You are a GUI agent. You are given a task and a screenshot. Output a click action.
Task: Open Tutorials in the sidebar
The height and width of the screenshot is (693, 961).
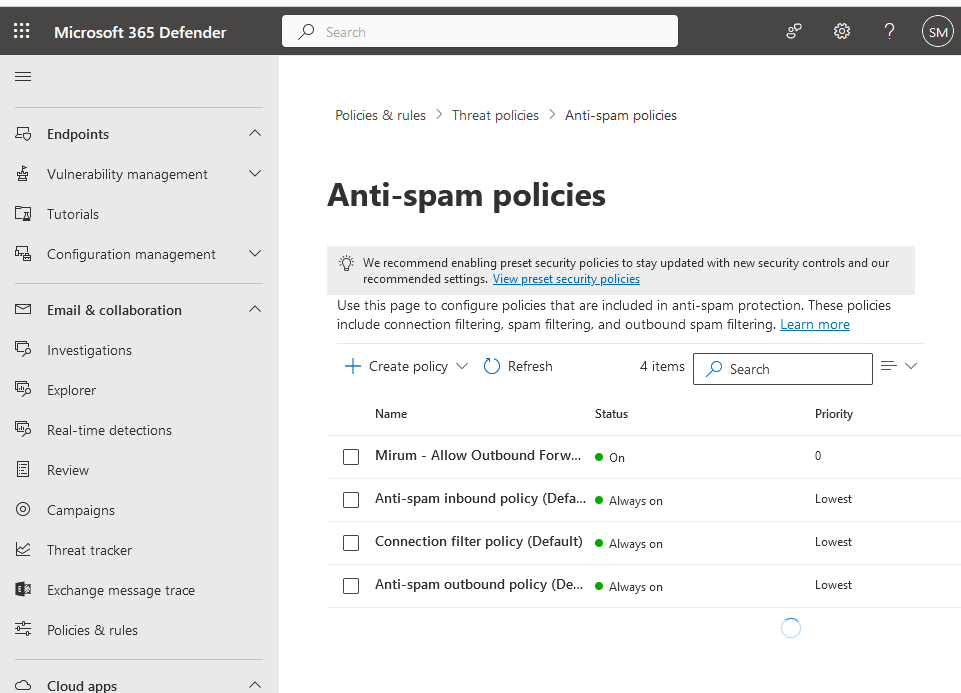(73, 214)
